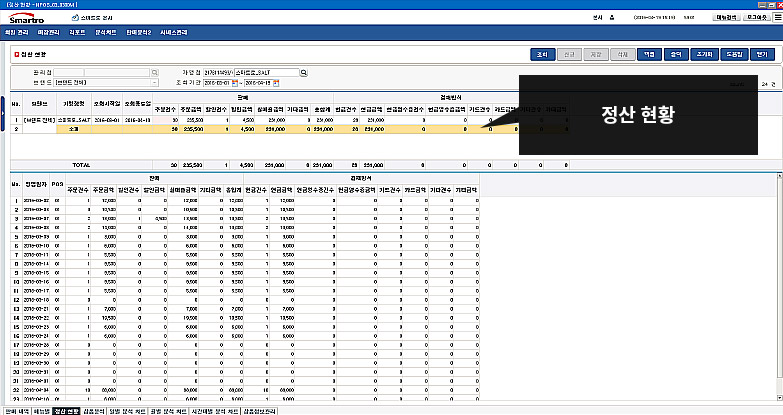Click the 엑셀 export button
This screenshot has height=415, width=783.
click(x=650, y=54)
